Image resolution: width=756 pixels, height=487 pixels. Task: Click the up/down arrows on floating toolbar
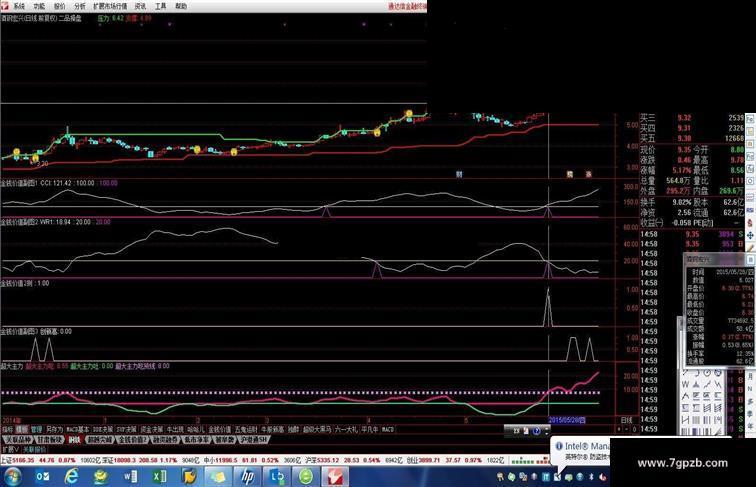[x=547, y=431]
